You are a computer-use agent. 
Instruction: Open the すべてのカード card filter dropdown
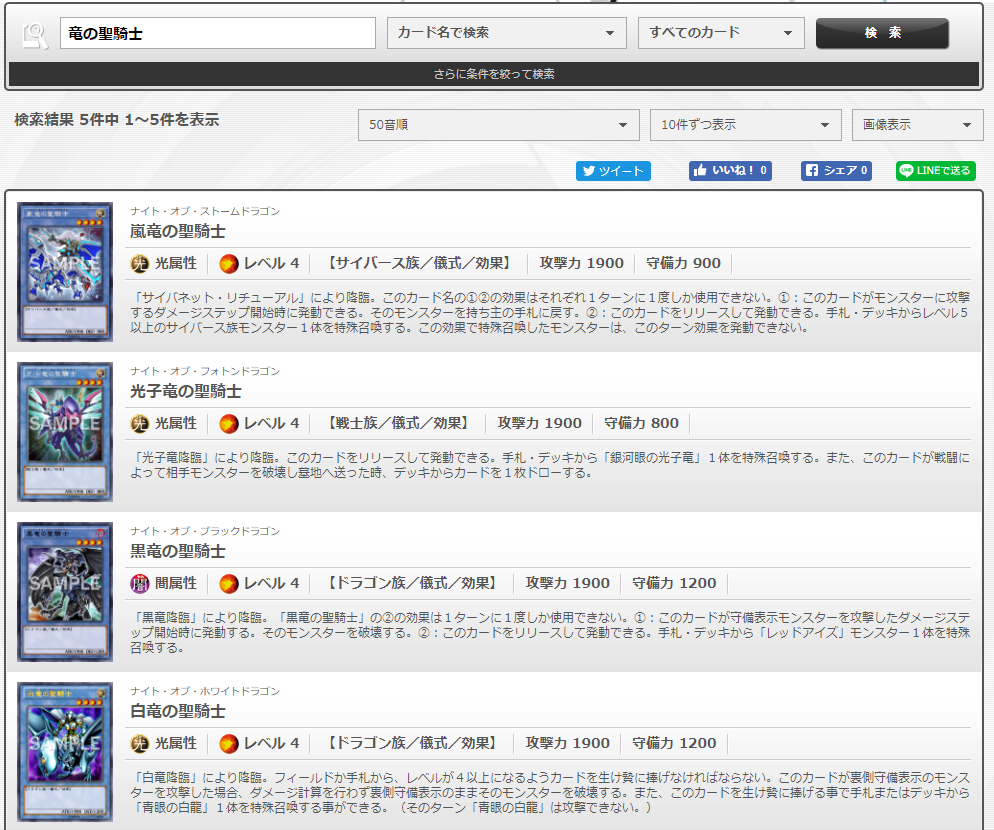pyautogui.click(x=721, y=33)
